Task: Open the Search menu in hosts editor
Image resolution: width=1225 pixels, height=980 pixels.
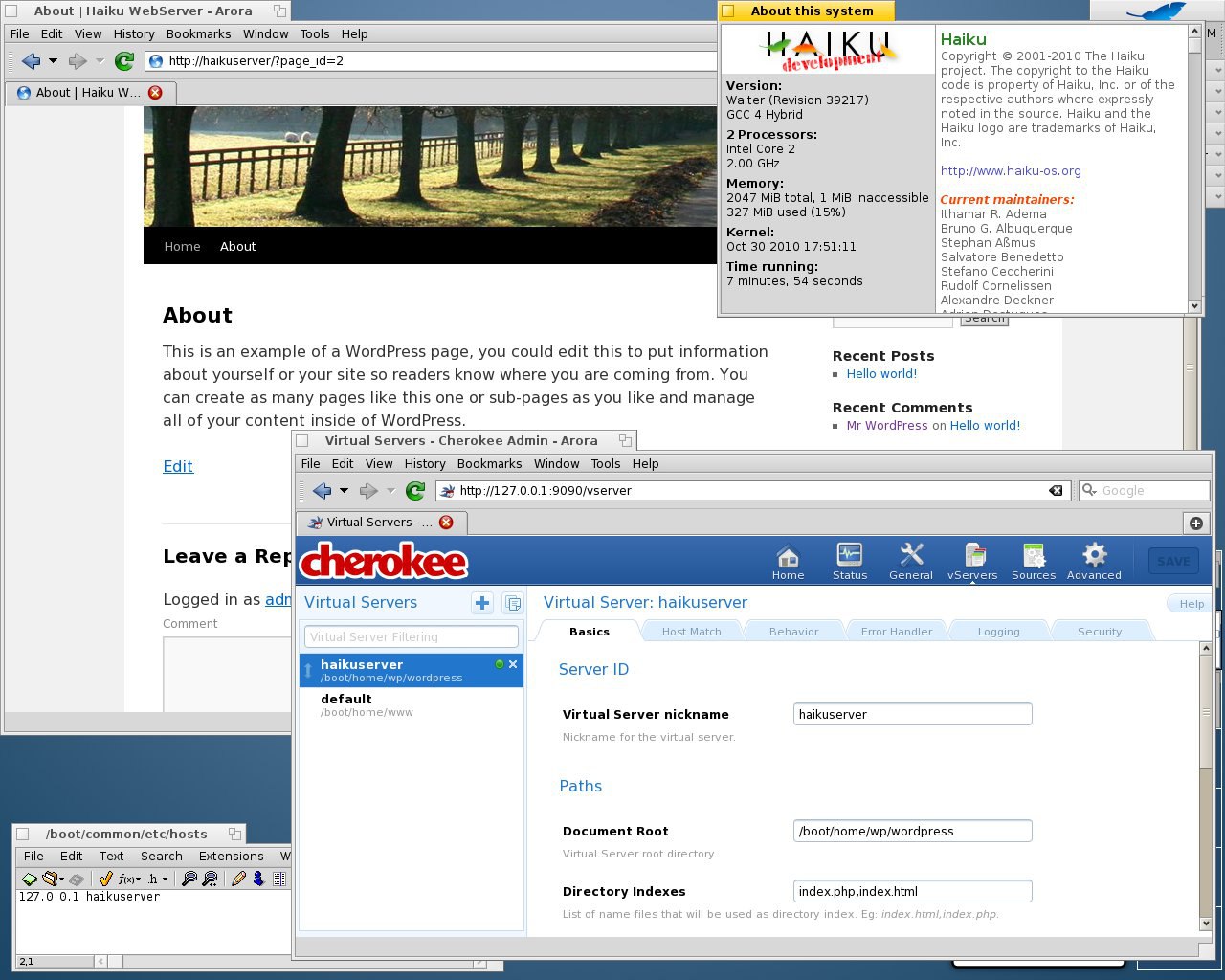Action: tap(161, 857)
